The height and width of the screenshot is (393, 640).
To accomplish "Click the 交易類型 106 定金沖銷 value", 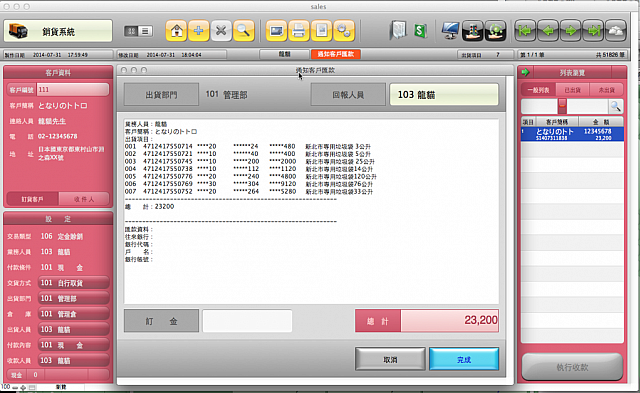I will coord(62,236).
